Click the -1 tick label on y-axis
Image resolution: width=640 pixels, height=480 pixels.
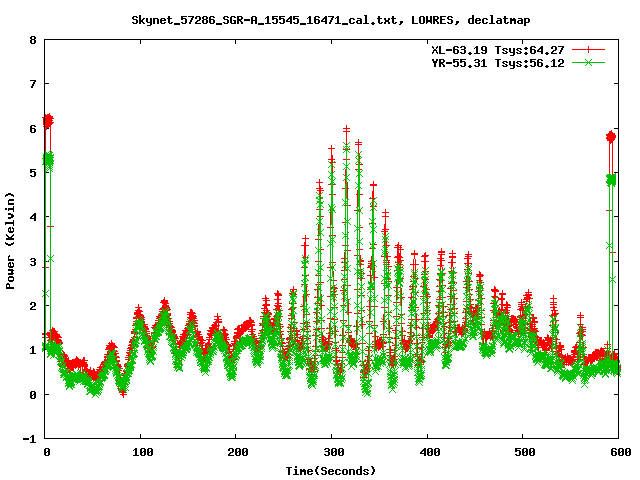[x=30, y=439]
